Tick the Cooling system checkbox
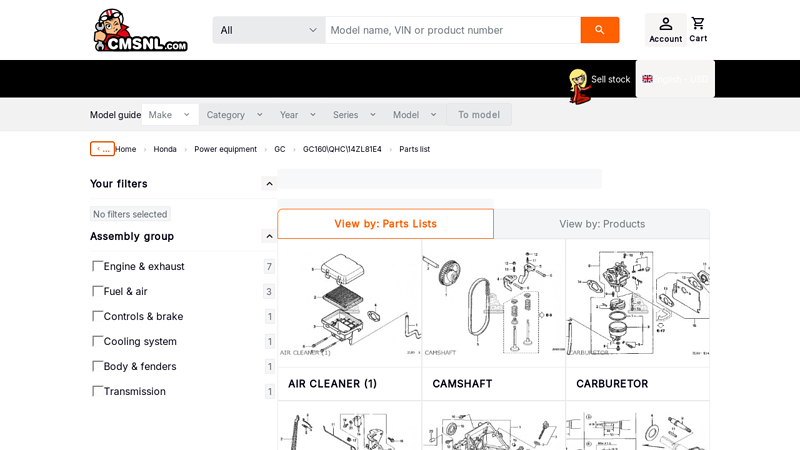Screen dimensions: 800x450 pyautogui.click(x=97, y=341)
